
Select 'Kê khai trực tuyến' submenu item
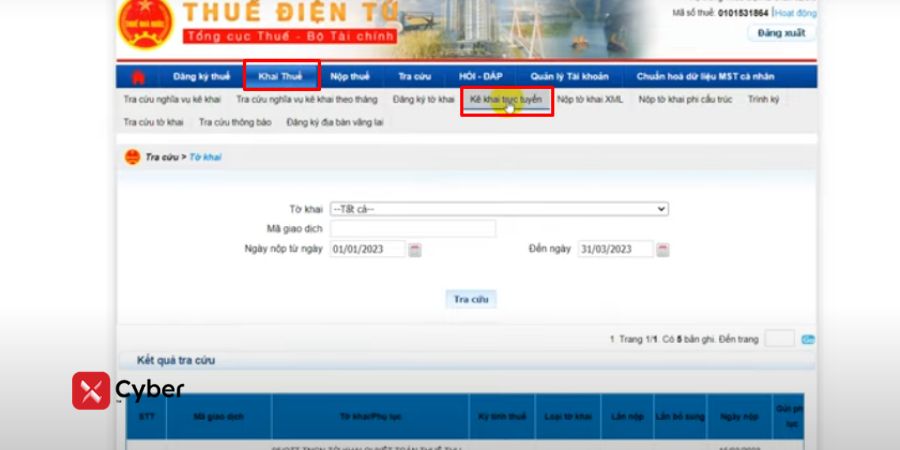(x=506, y=100)
